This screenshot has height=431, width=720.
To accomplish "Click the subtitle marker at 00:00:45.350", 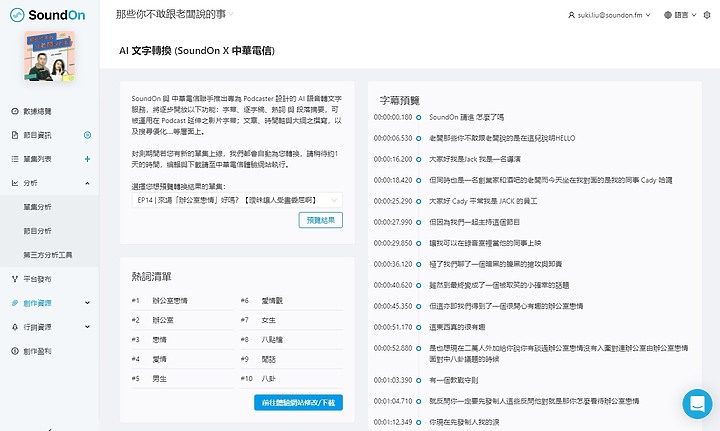I will pos(418,306).
